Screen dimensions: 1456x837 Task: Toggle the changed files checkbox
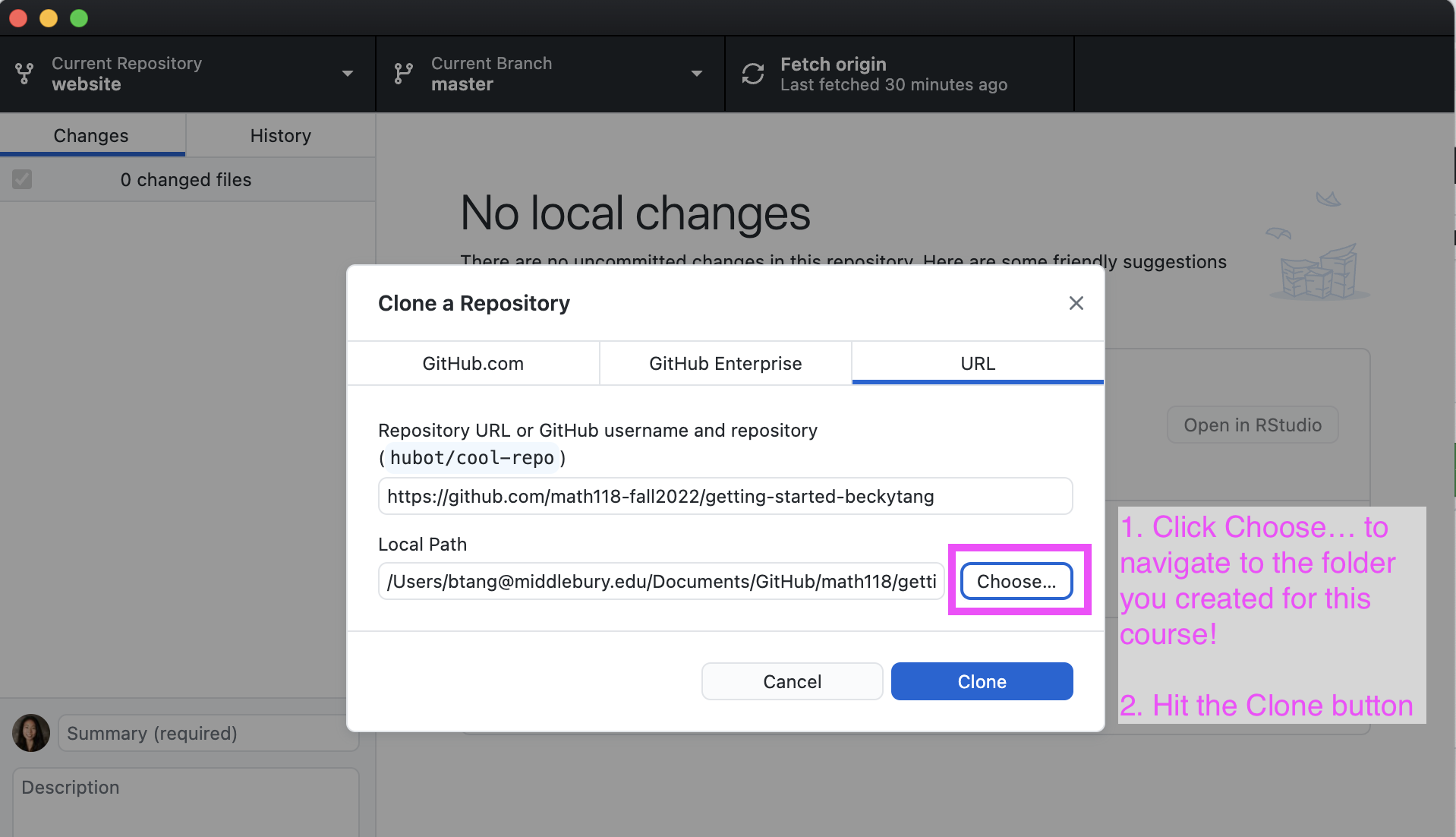tap(22, 179)
